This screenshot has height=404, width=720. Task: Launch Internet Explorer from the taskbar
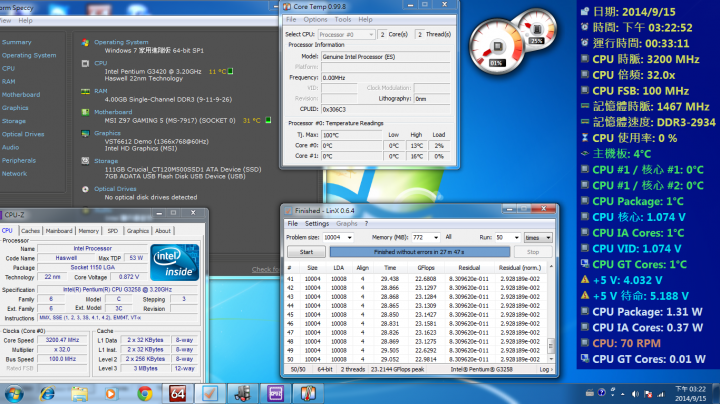click(x=47, y=394)
